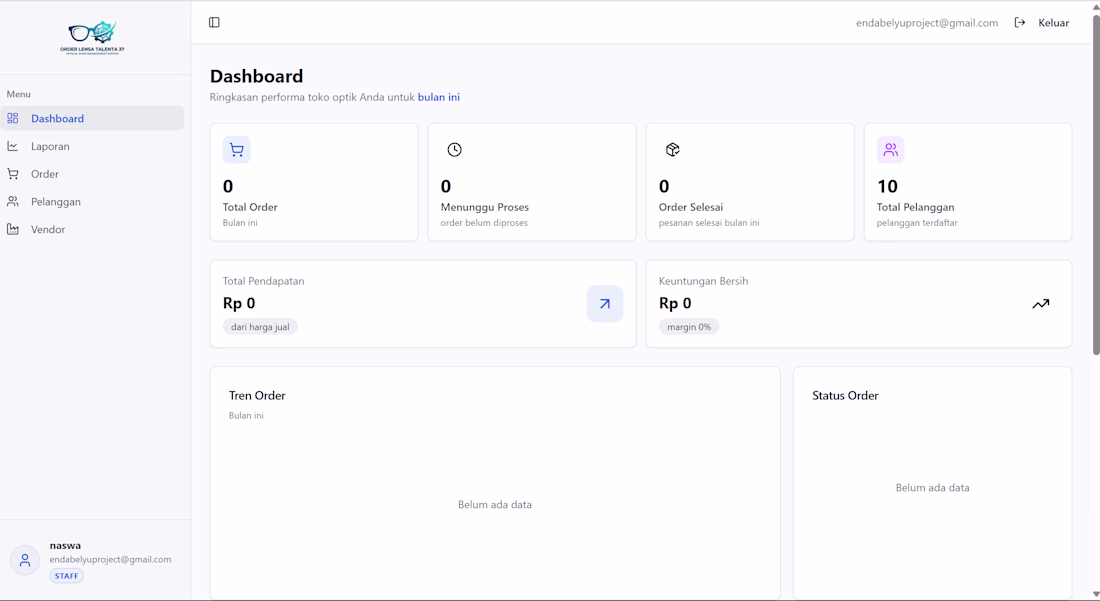
Task: Click the scrollbar down arrow
Action: pos(1096,595)
